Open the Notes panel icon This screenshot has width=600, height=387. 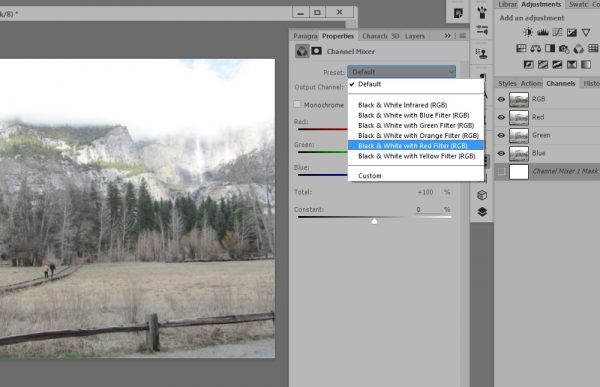458,13
